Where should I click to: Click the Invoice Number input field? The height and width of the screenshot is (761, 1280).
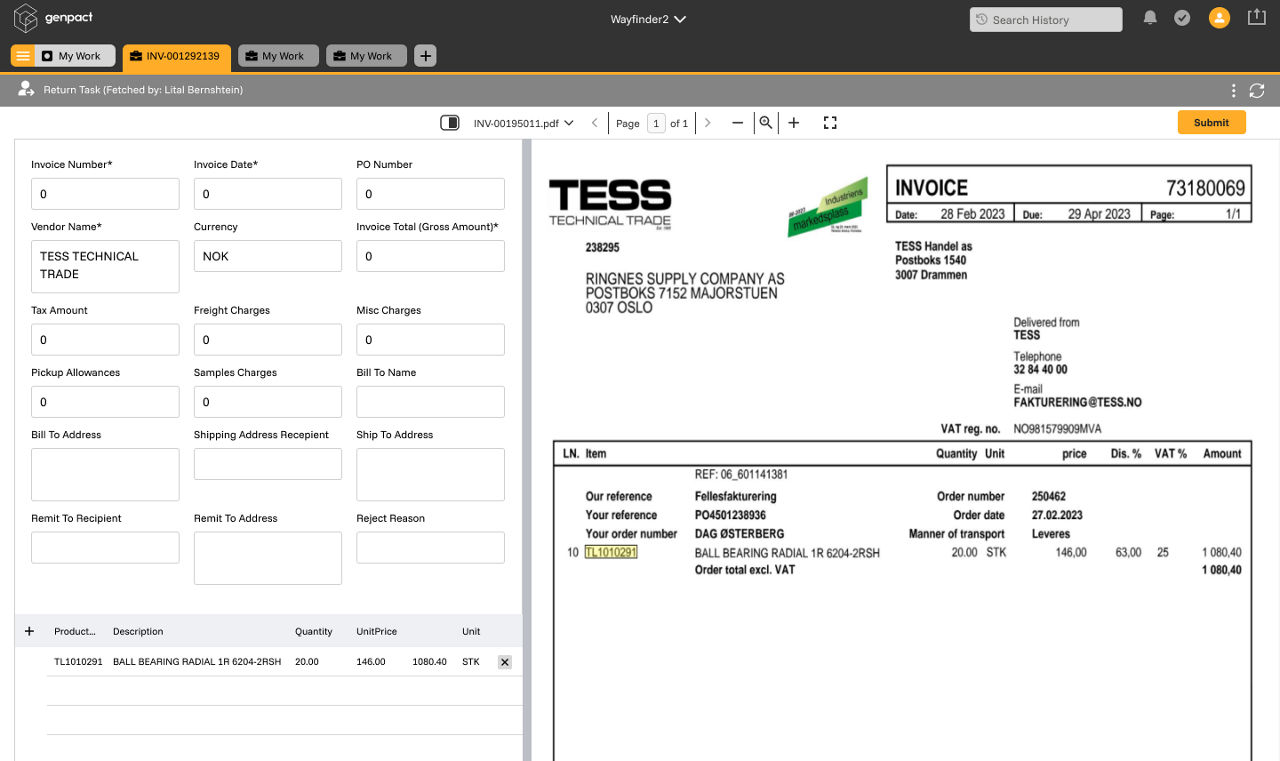coord(105,194)
